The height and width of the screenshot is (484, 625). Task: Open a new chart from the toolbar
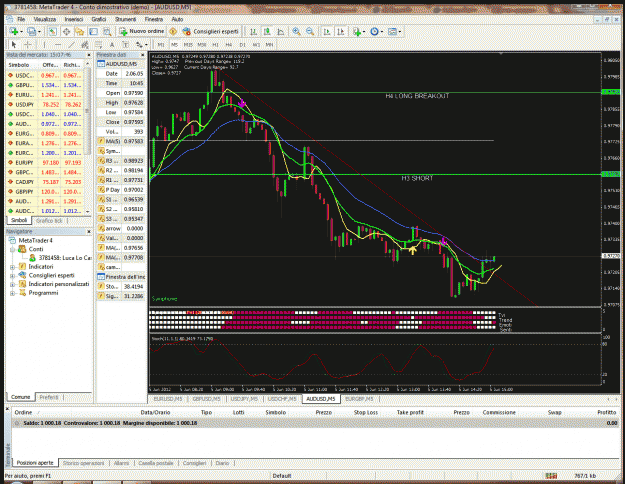click(x=13, y=31)
